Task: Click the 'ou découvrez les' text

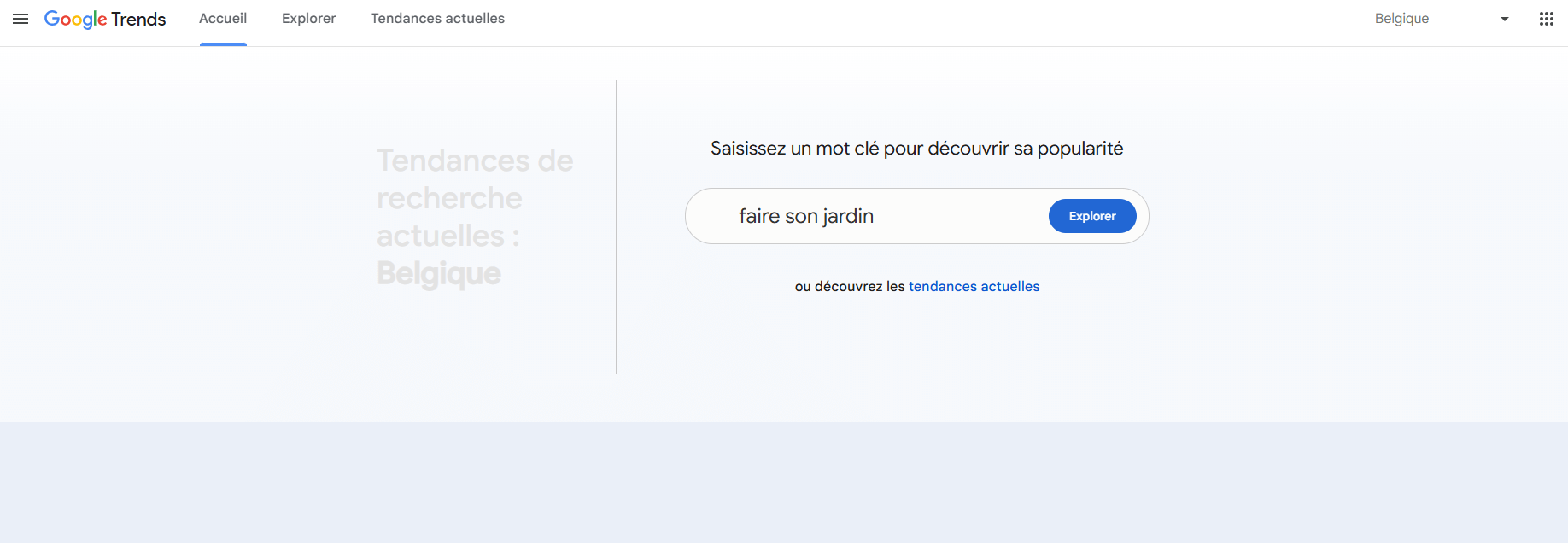Action: pos(849,287)
